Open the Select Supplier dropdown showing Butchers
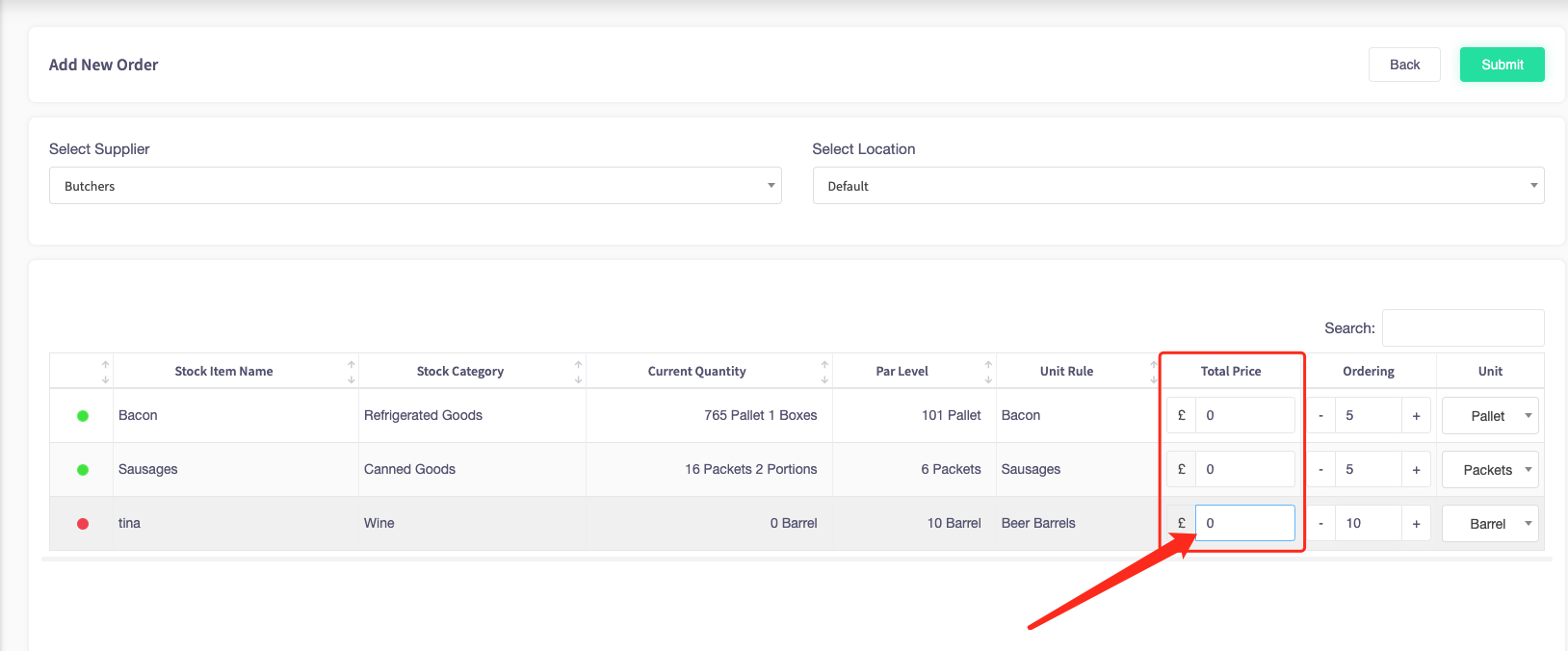The image size is (1568, 651). [x=415, y=186]
